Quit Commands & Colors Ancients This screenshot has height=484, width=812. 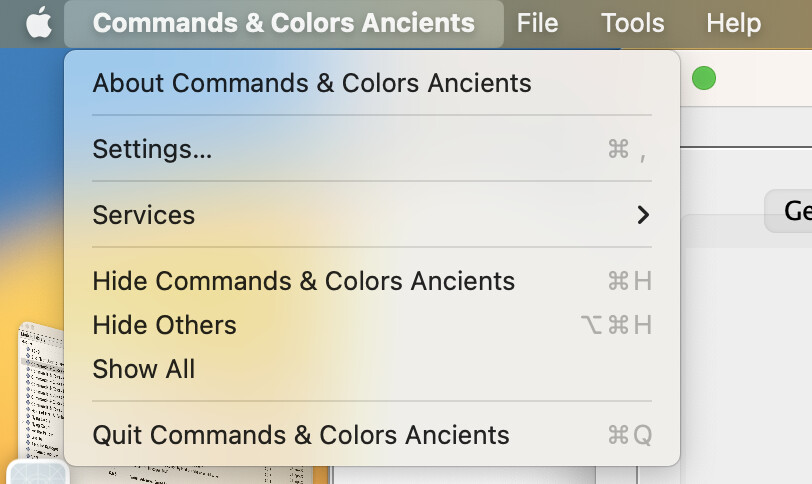pos(372,435)
